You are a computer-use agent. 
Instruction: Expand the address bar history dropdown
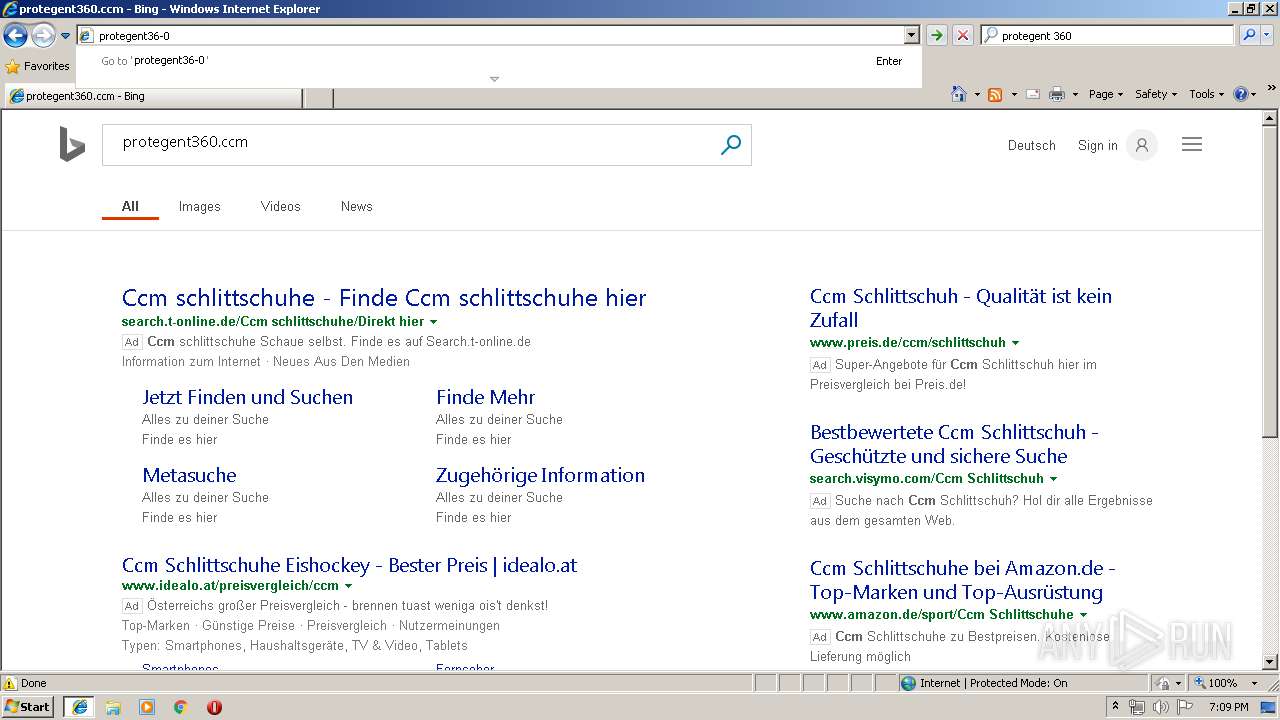click(x=911, y=35)
